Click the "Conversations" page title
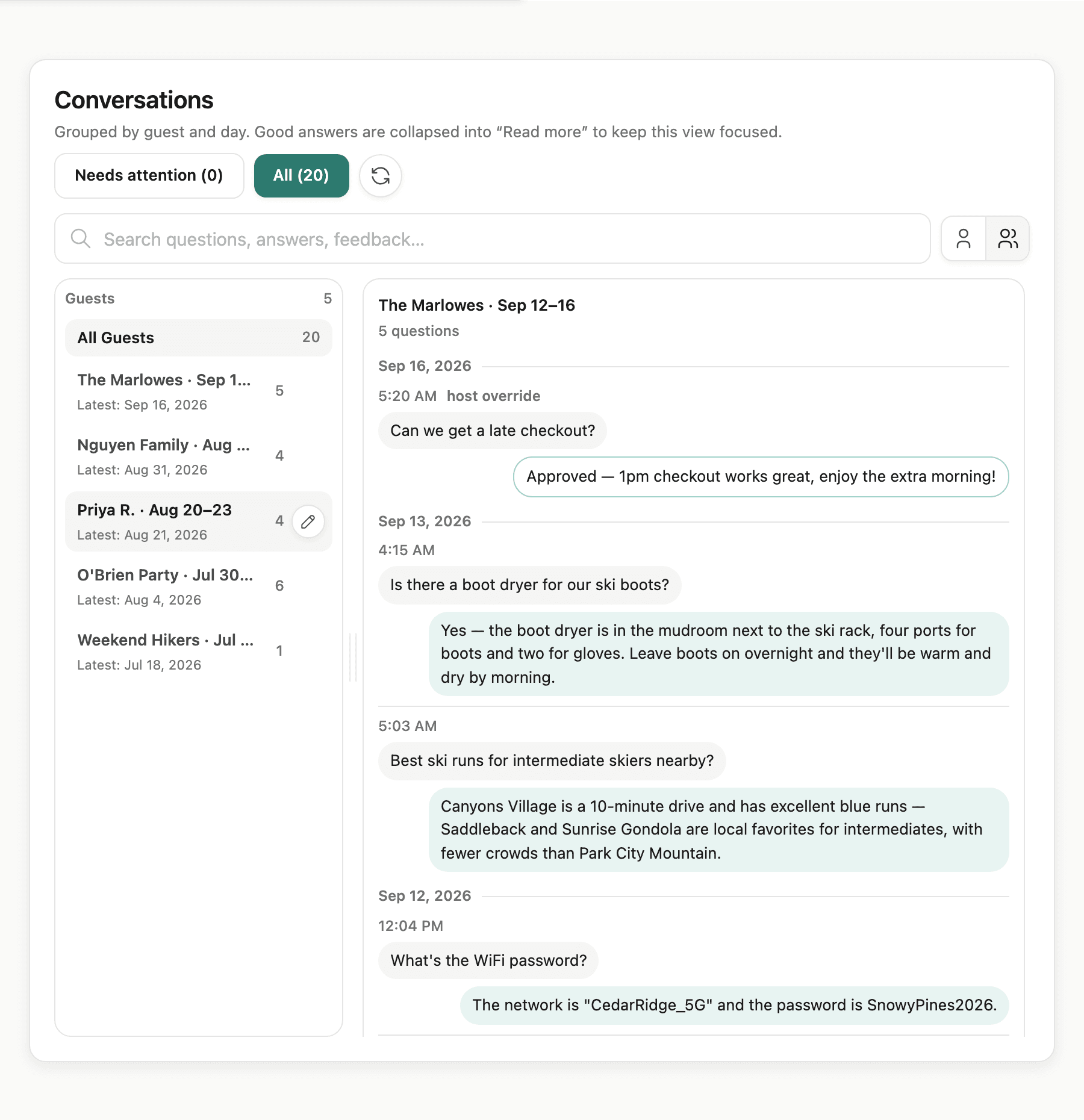Viewport: 1084px width, 1120px height. pos(134,100)
